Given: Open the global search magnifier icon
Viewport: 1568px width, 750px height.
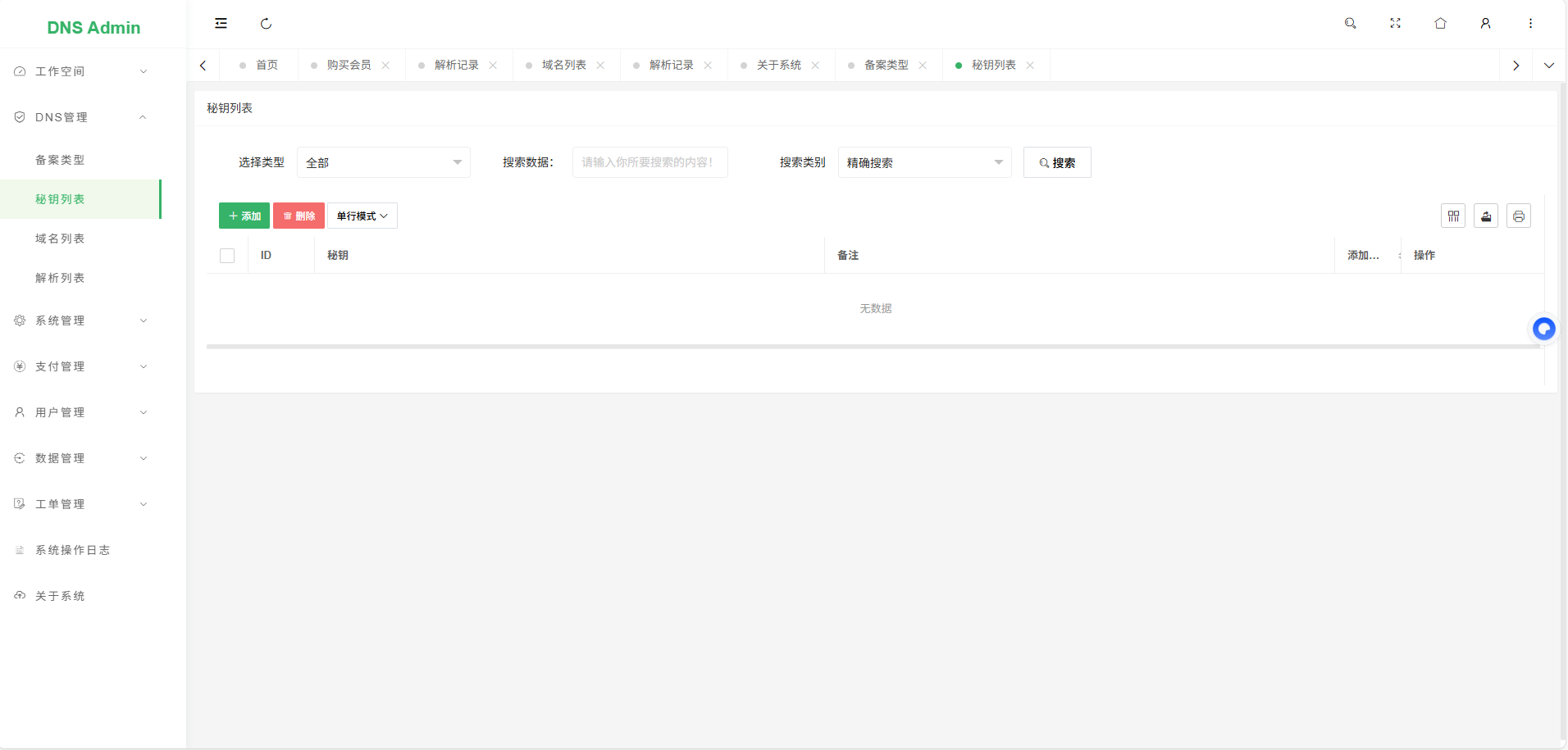Looking at the screenshot, I should [1350, 23].
